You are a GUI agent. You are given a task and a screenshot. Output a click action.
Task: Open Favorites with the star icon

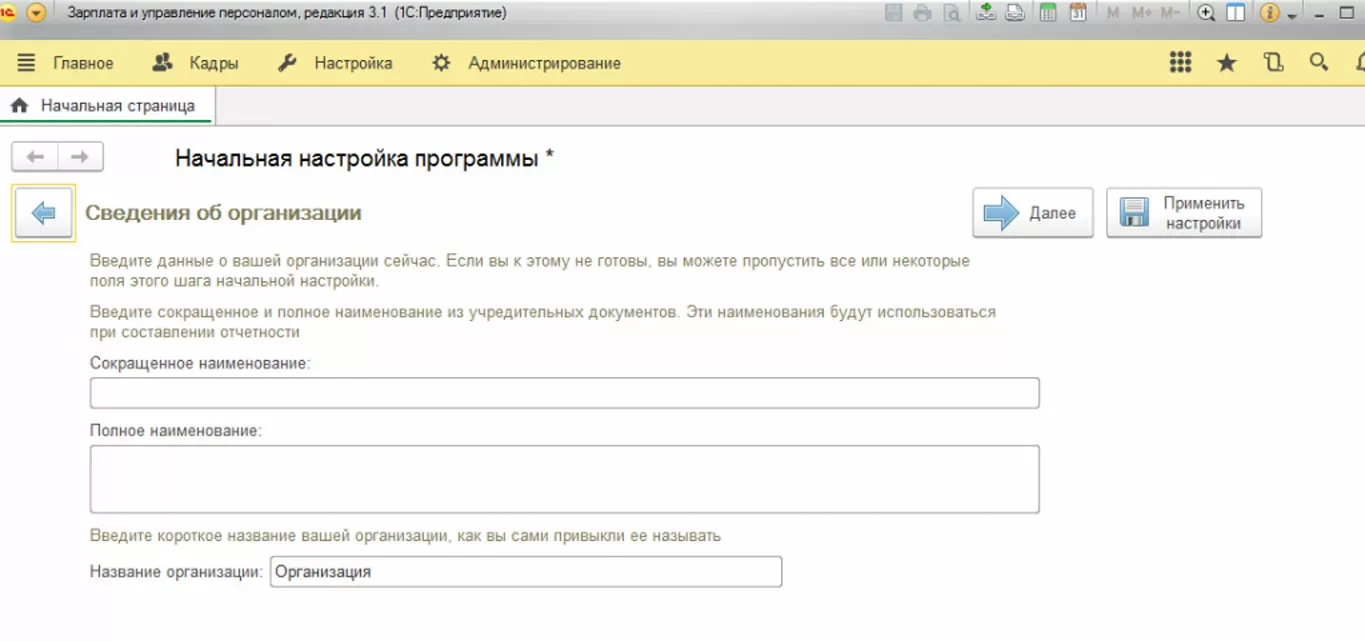coord(1226,63)
